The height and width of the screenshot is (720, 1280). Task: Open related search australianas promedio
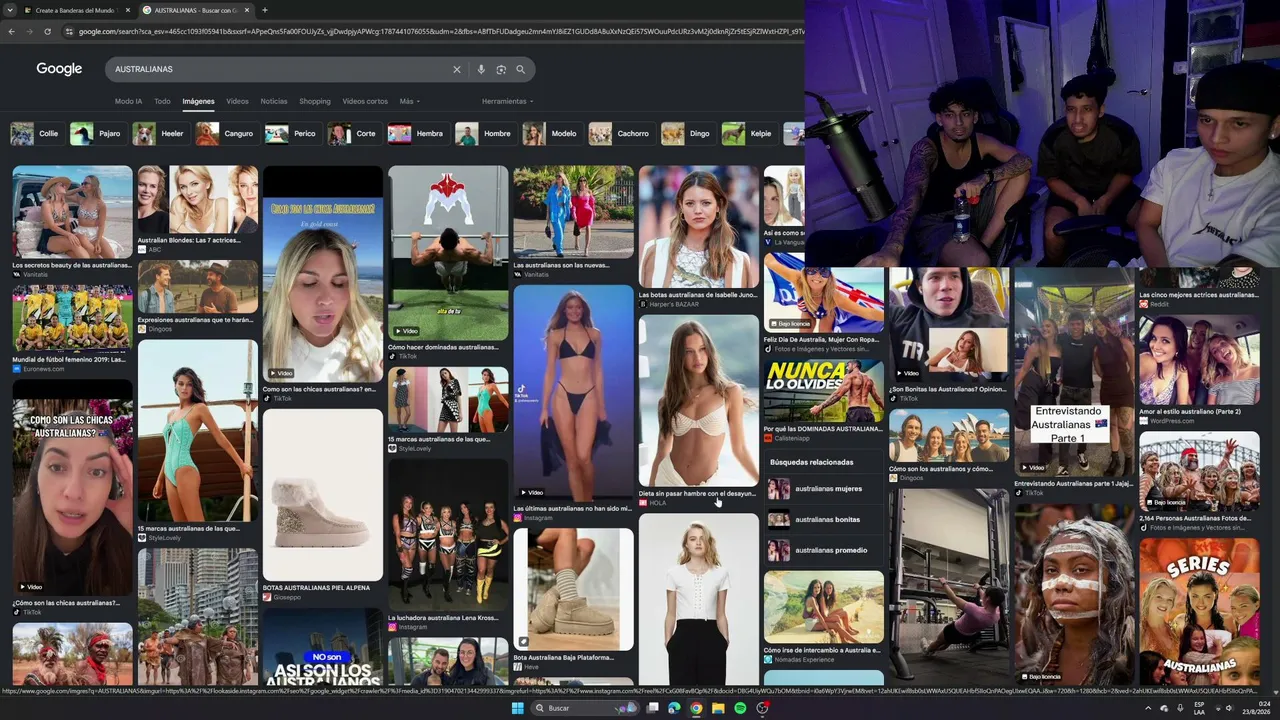tap(823, 550)
